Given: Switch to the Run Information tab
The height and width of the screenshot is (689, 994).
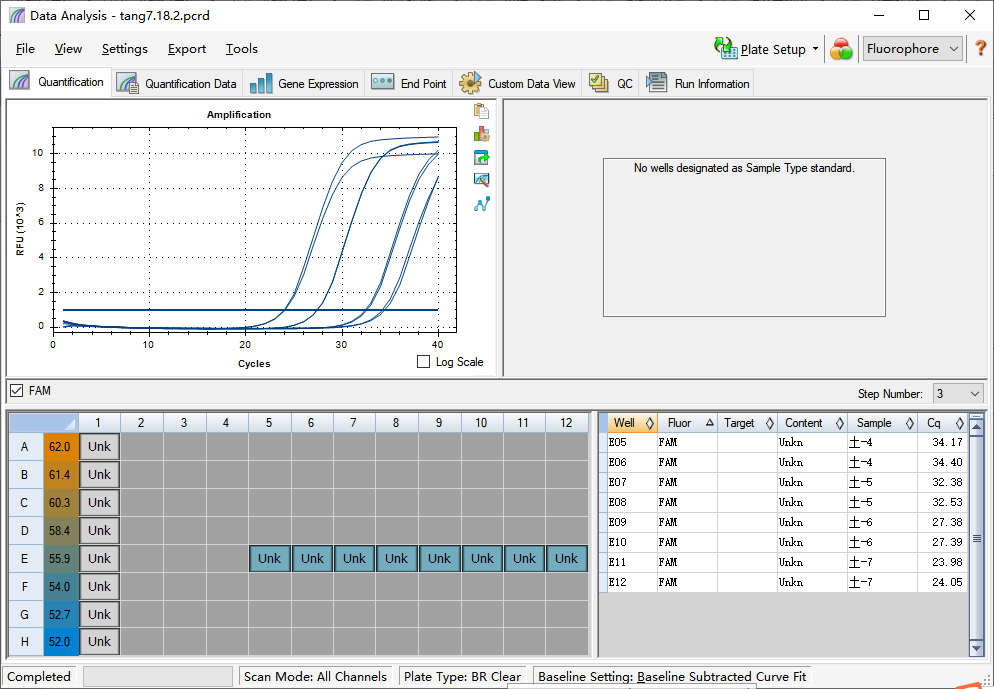Looking at the screenshot, I should (x=697, y=84).
